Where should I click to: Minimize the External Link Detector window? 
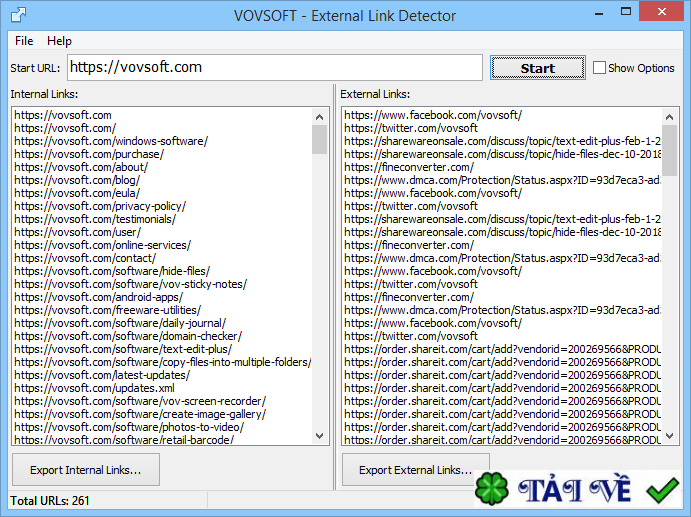click(x=598, y=13)
